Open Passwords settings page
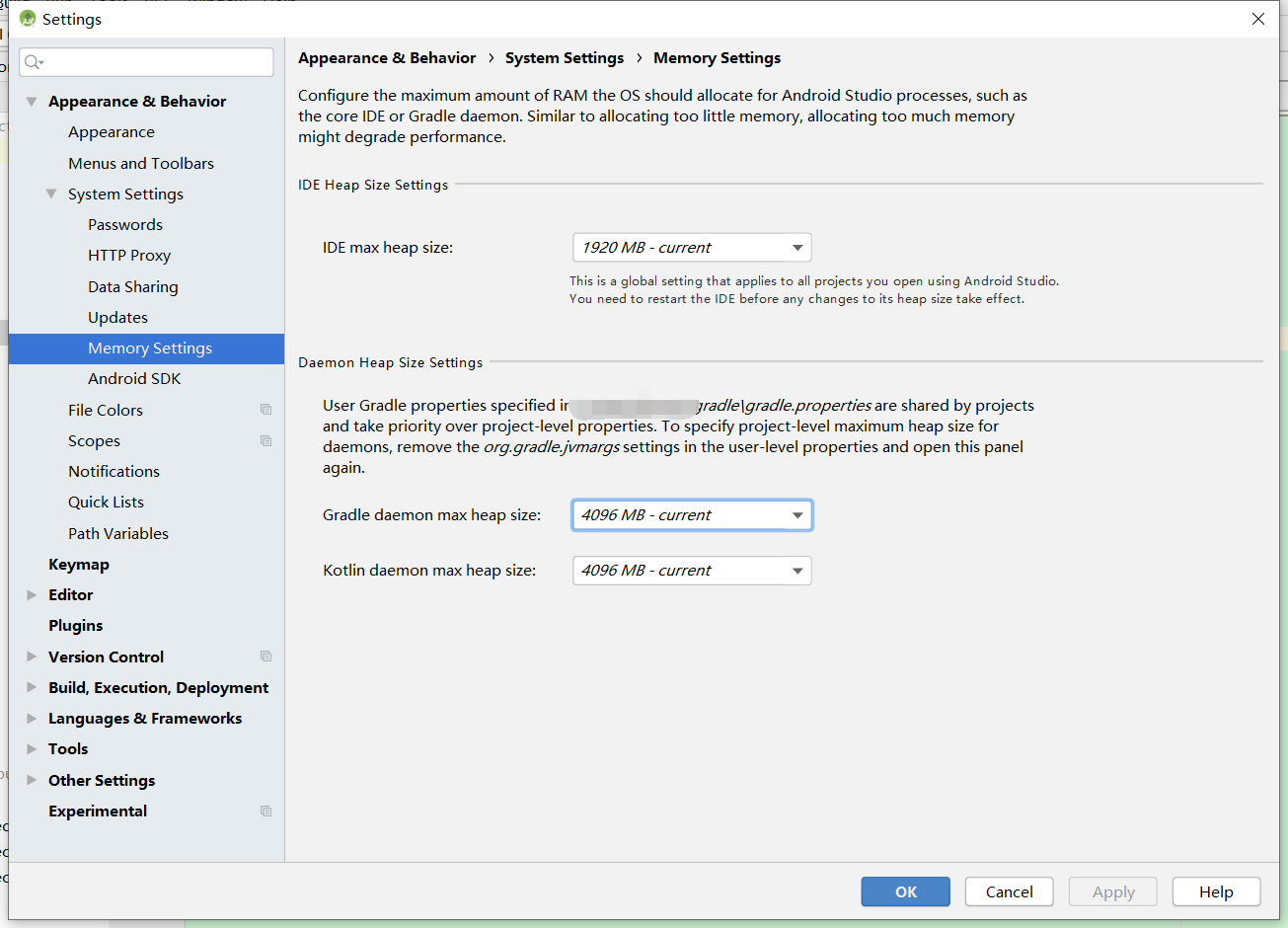Viewport: 1288px width, 928px height. tap(125, 225)
